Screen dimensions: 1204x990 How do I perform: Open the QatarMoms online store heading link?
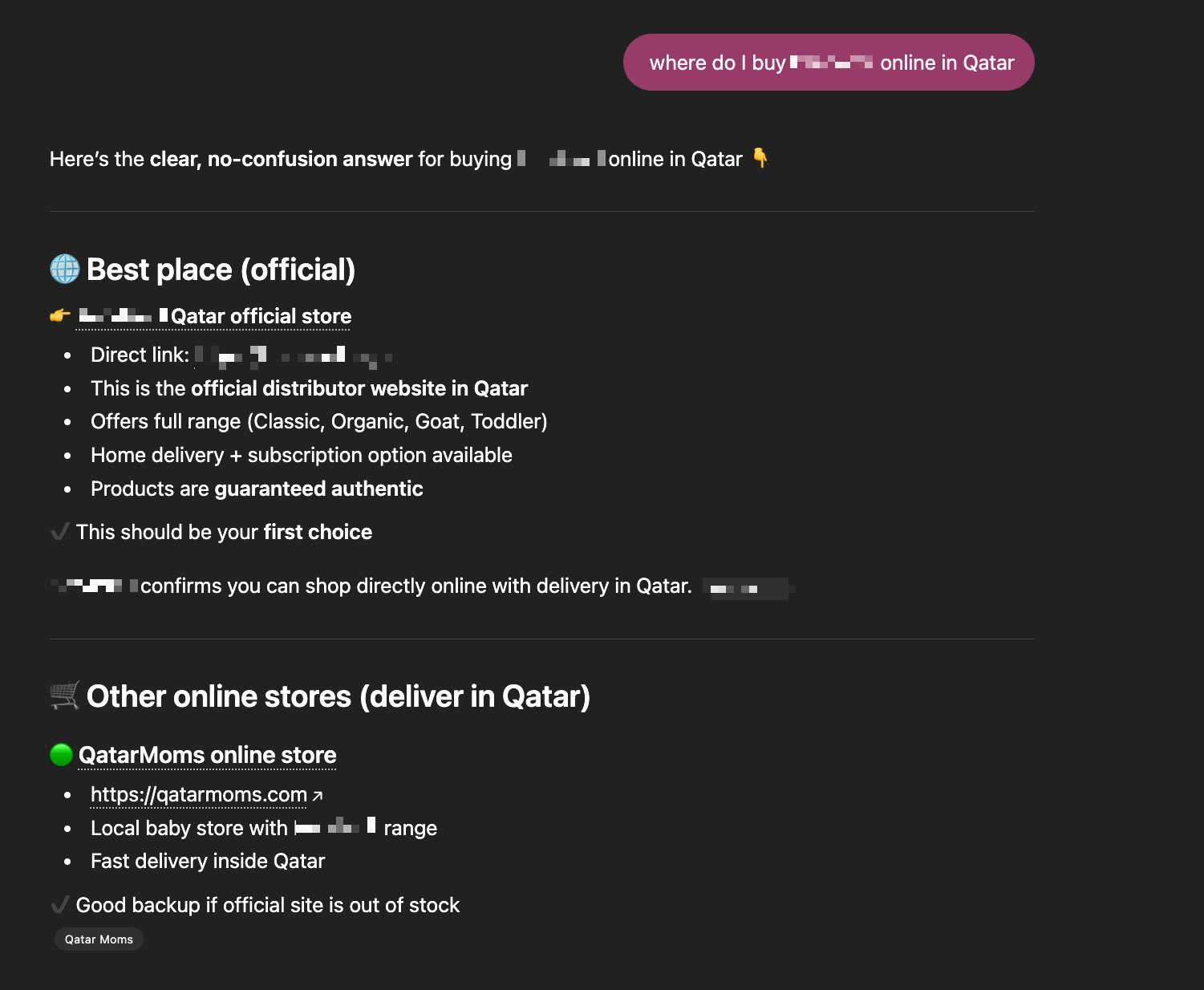207,755
